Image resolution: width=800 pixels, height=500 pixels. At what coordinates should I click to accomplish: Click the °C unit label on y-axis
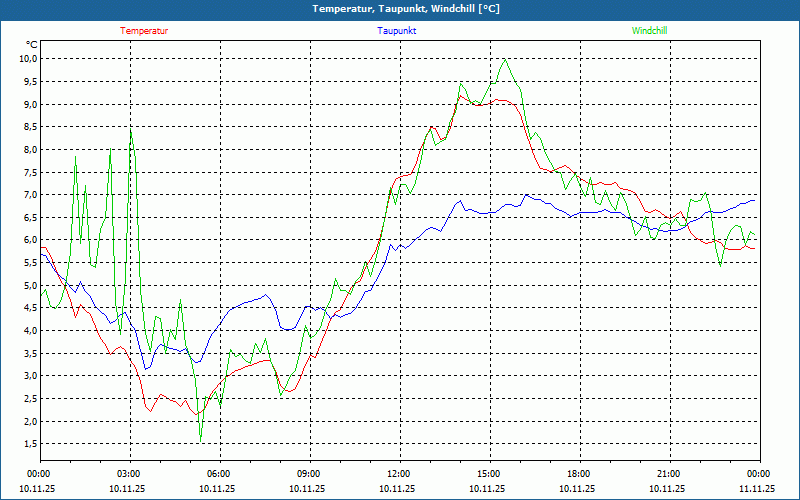coord(31,45)
